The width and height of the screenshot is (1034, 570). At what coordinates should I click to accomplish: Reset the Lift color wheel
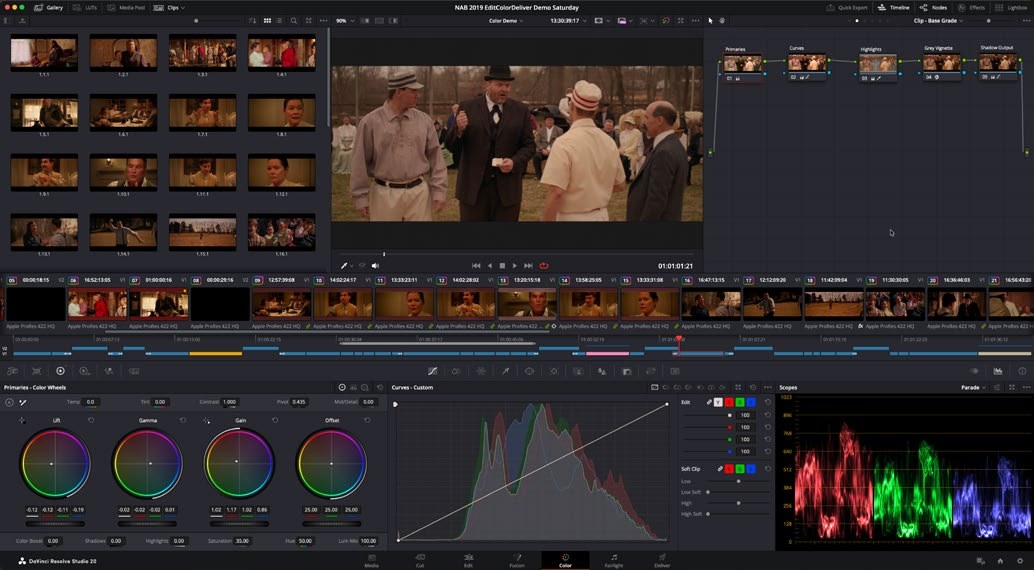(91, 420)
